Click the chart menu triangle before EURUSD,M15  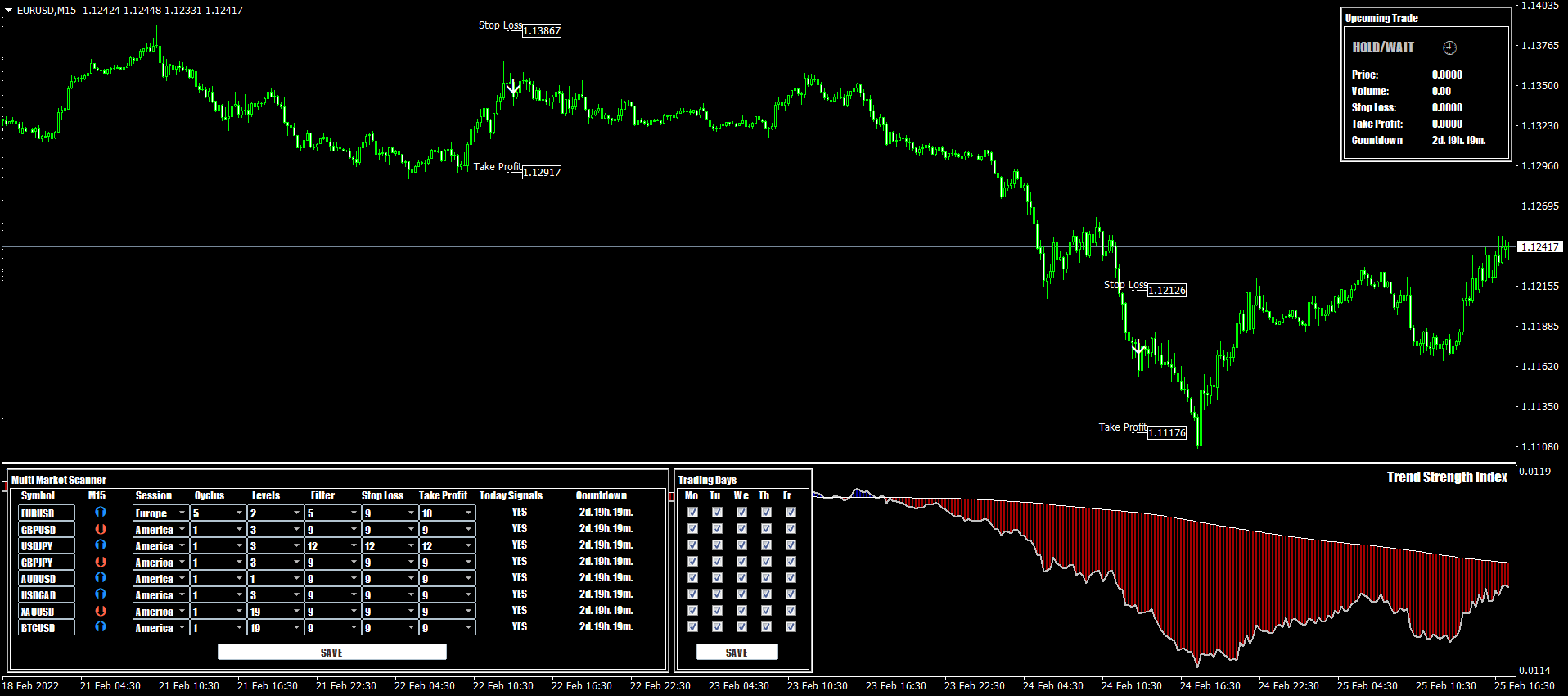(8, 11)
